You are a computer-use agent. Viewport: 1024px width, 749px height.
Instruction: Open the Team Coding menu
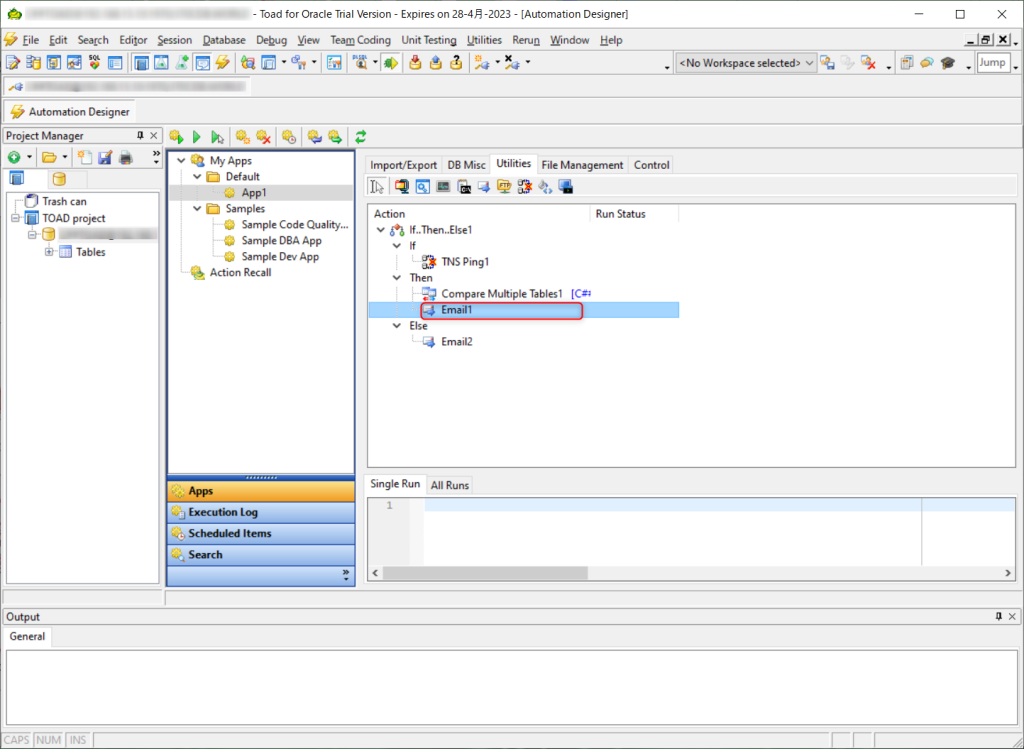pos(360,40)
